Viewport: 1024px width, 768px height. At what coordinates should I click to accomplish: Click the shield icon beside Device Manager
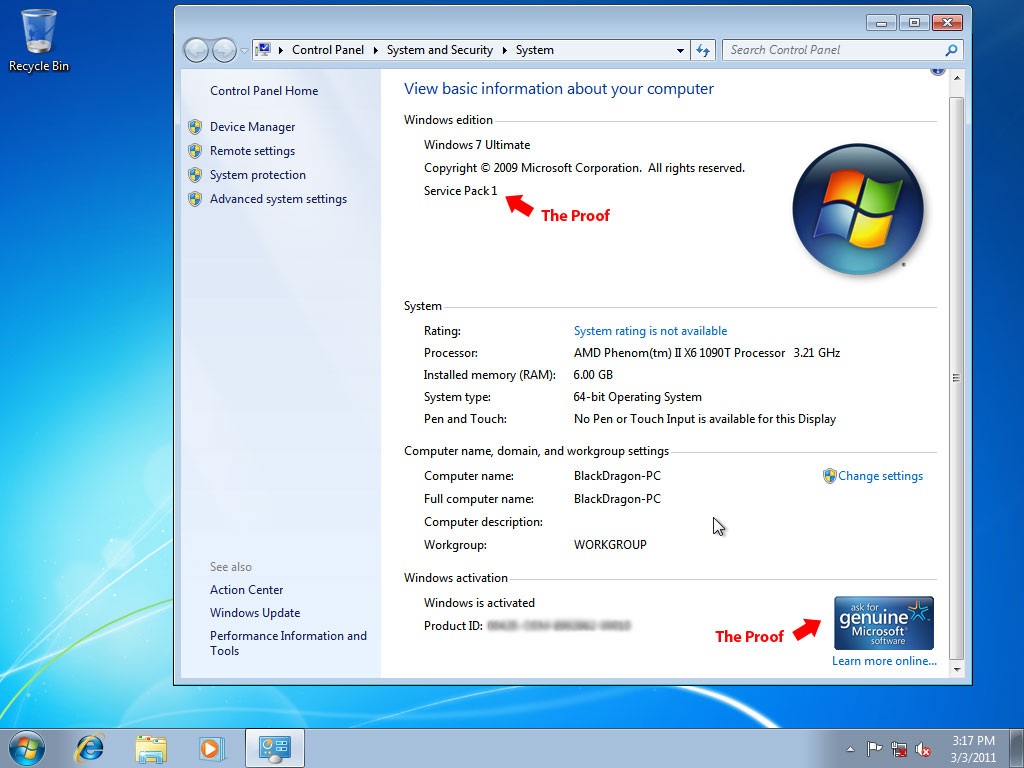click(x=195, y=127)
